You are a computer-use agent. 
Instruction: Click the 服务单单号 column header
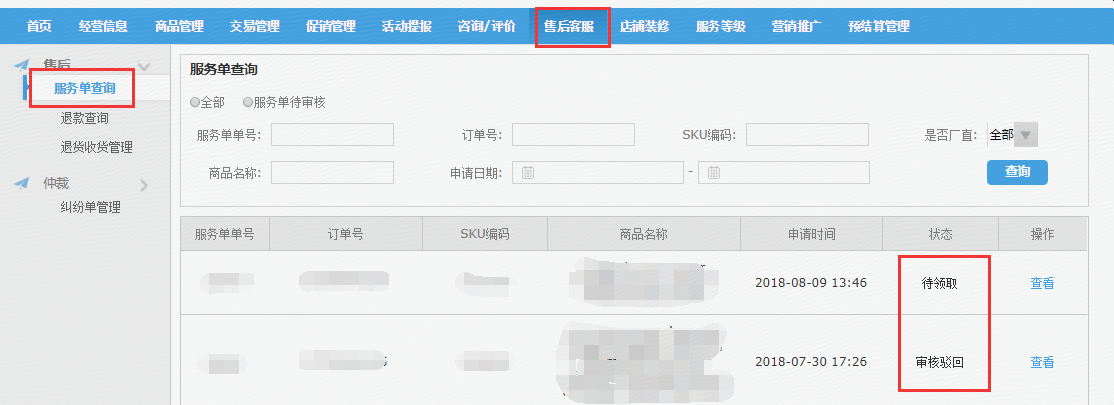(225, 234)
